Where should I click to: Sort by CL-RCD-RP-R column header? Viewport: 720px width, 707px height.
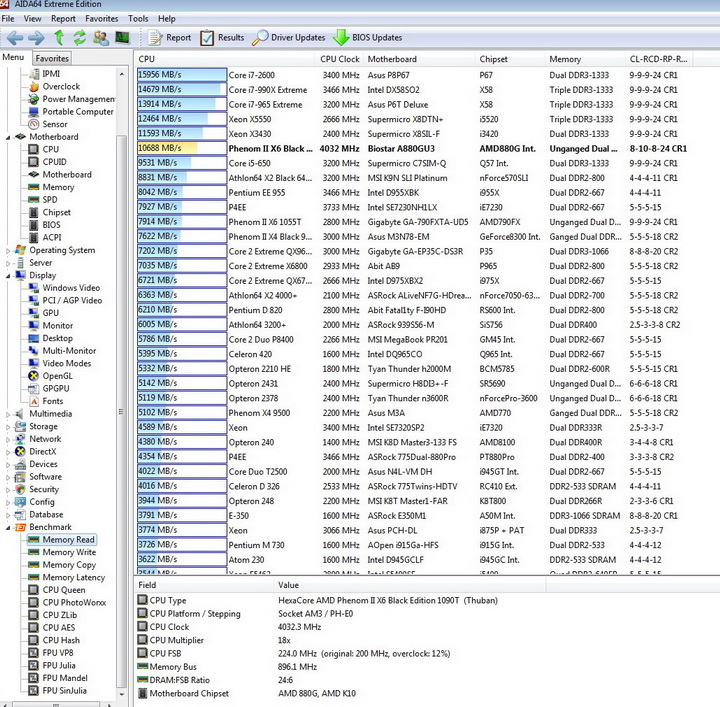click(659, 59)
